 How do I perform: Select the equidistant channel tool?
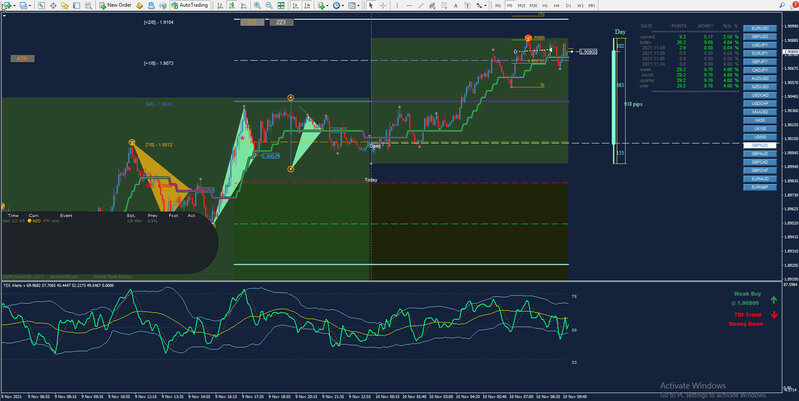(432, 5)
